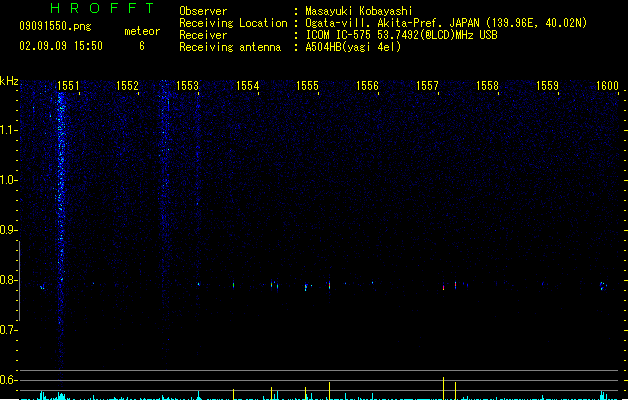Click the Receiving antenna label
The height and width of the screenshot is (400, 629).
coord(230,47)
